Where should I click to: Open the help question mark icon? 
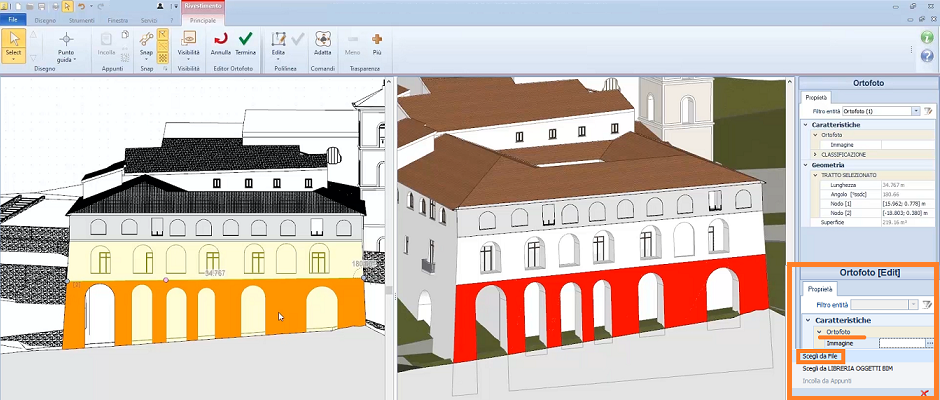926,55
